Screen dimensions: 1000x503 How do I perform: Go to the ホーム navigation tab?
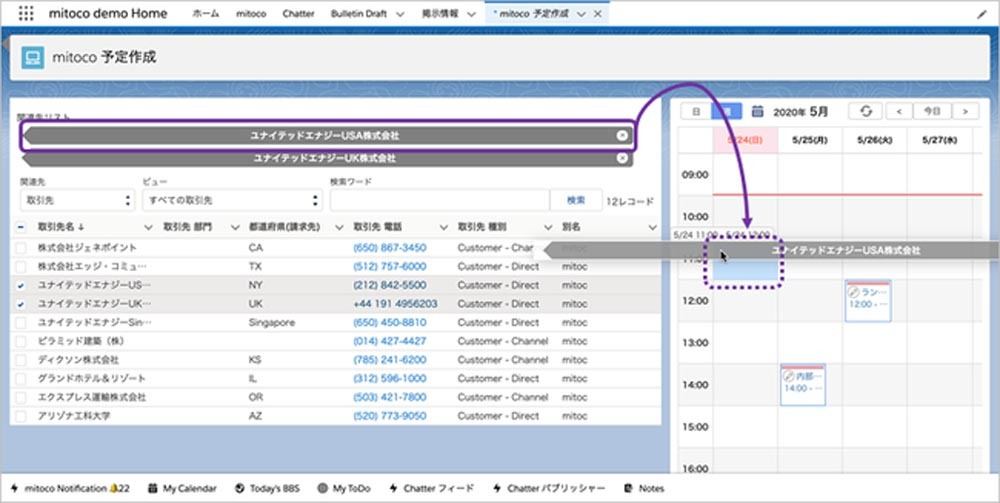point(205,13)
